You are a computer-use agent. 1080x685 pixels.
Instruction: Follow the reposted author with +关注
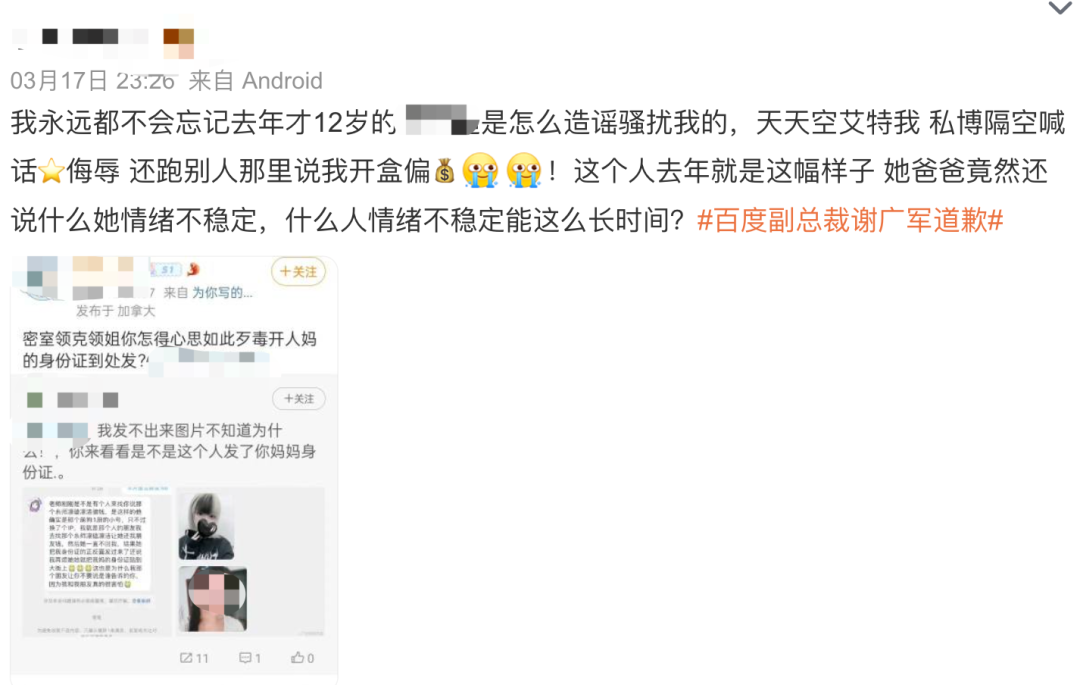coord(298,272)
